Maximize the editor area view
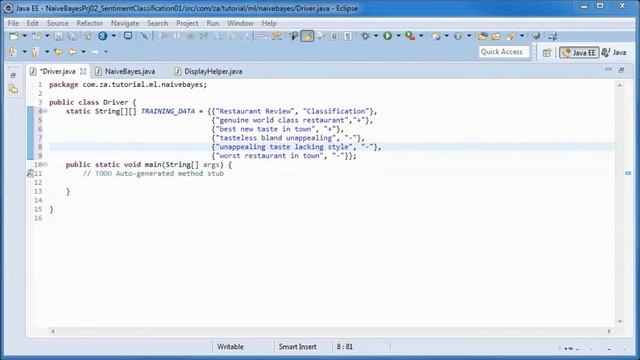Image resolution: width=640 pixels, height=360 pixels. pos(621,70)
